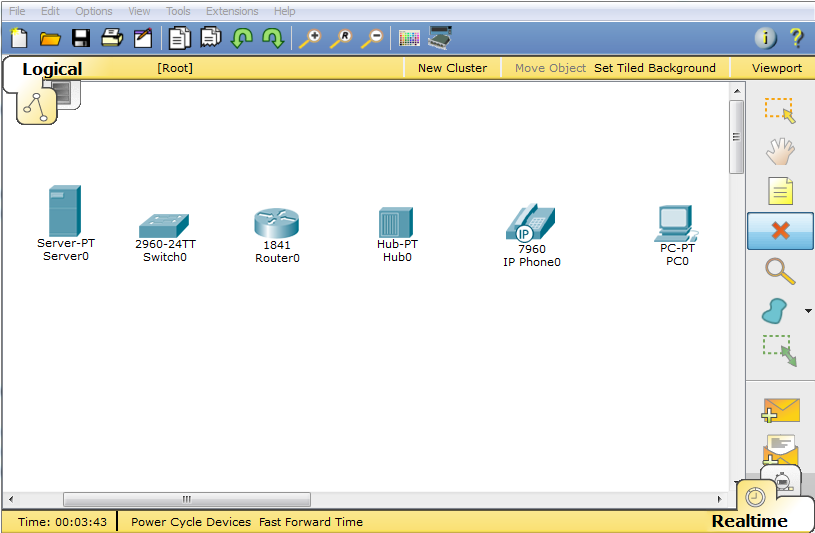Click the Network Information icon
The height and width of the screenshot is (533, 815).
coord(765,38)
